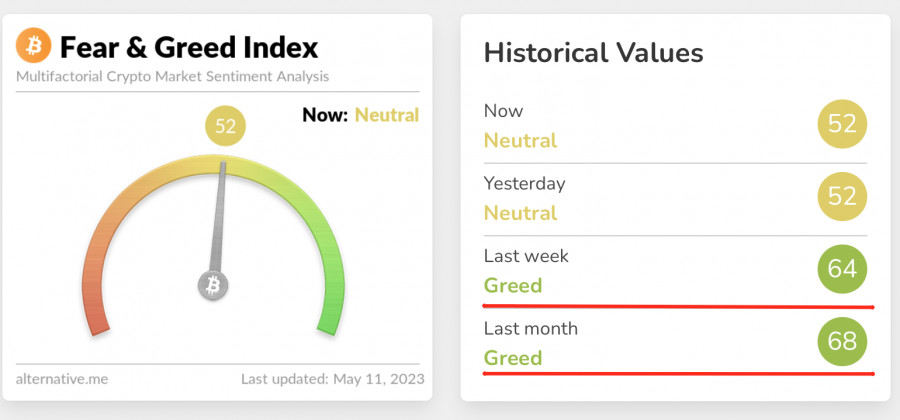Select the Yesterday Neutral row label
900x420 pixels.
pos(520,213)
